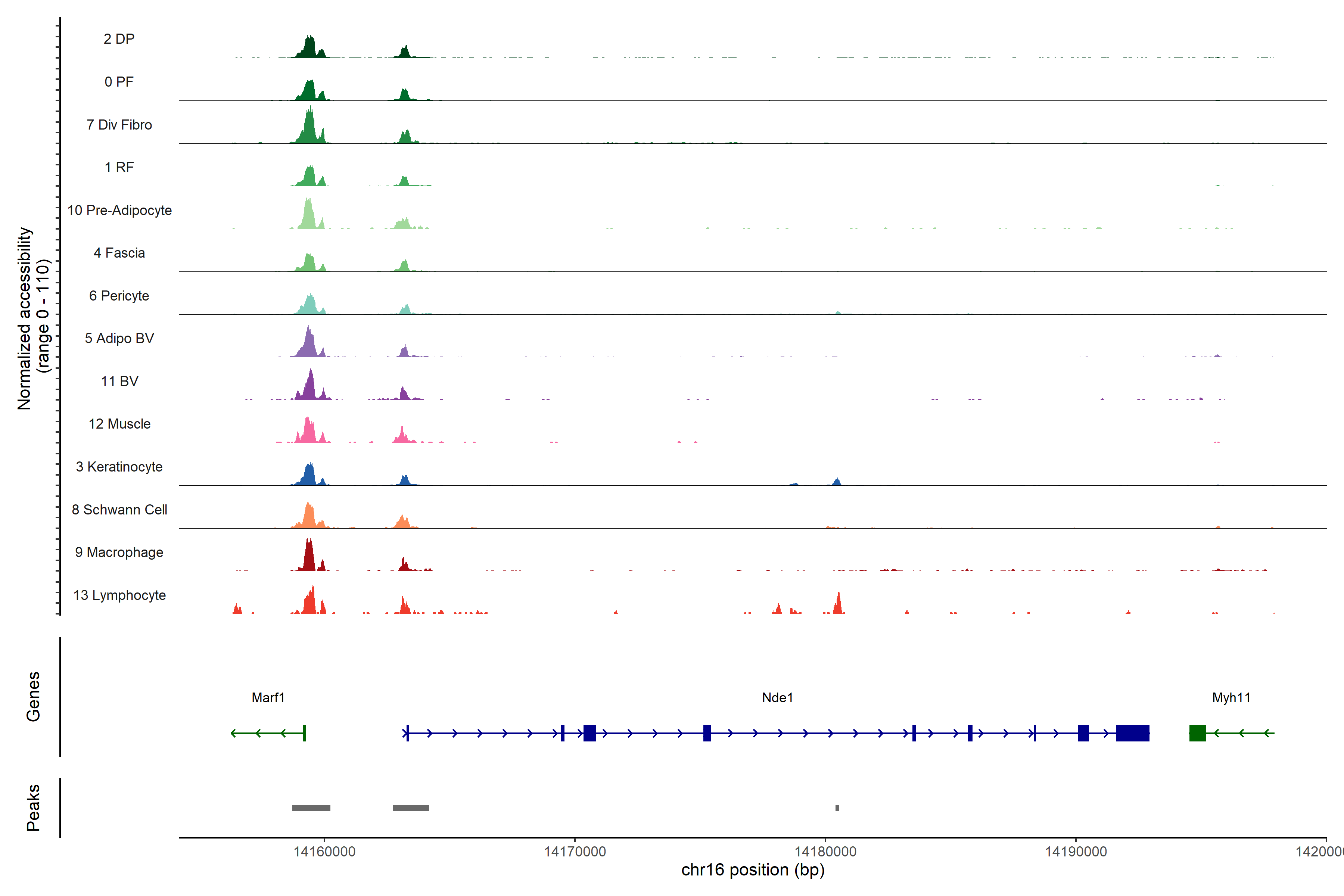Image resolution: width=1344 pixels, height=896 pixels.
Task: Click the green Myh11 exon block
Action: click(1197, 732)
